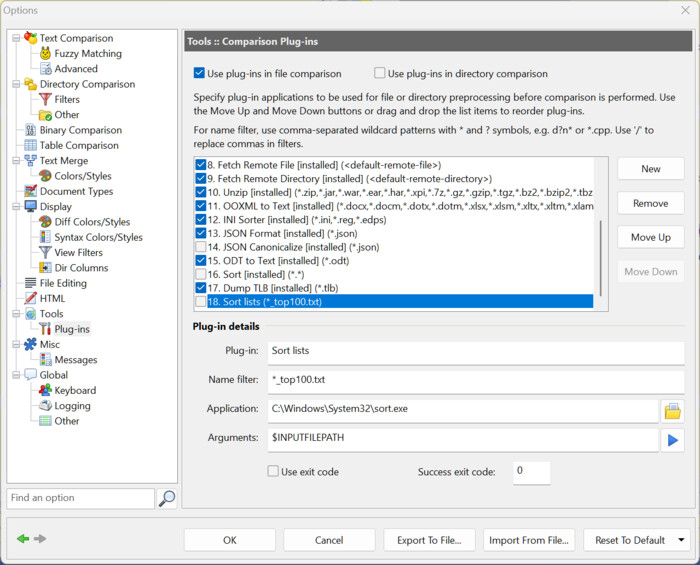Click the Binary Comparison icon
Screen dimensions: 700x565
click(x=30, y=130)
